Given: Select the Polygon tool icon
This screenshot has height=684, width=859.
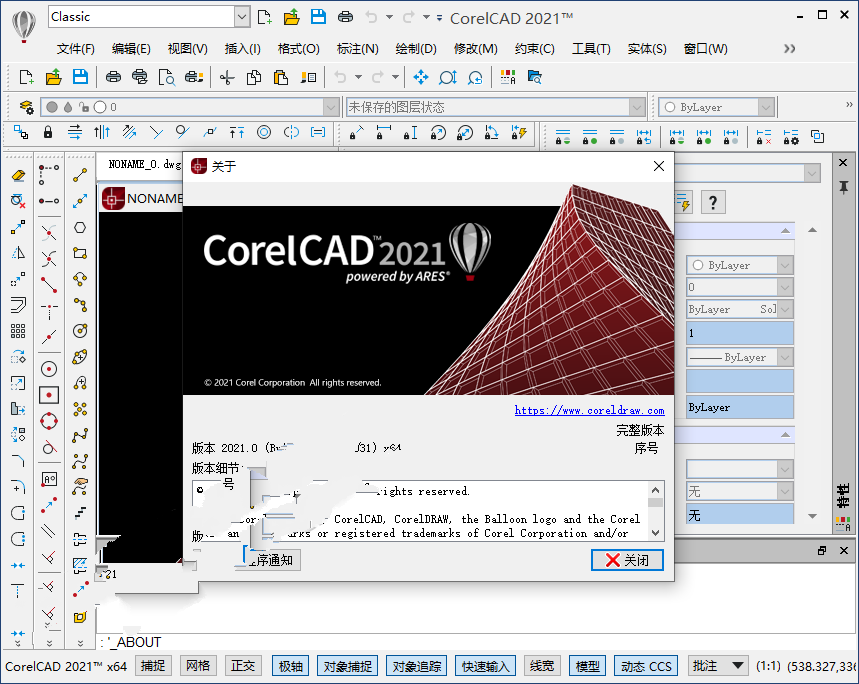Looking at the screenshot, I should point(80,227).
